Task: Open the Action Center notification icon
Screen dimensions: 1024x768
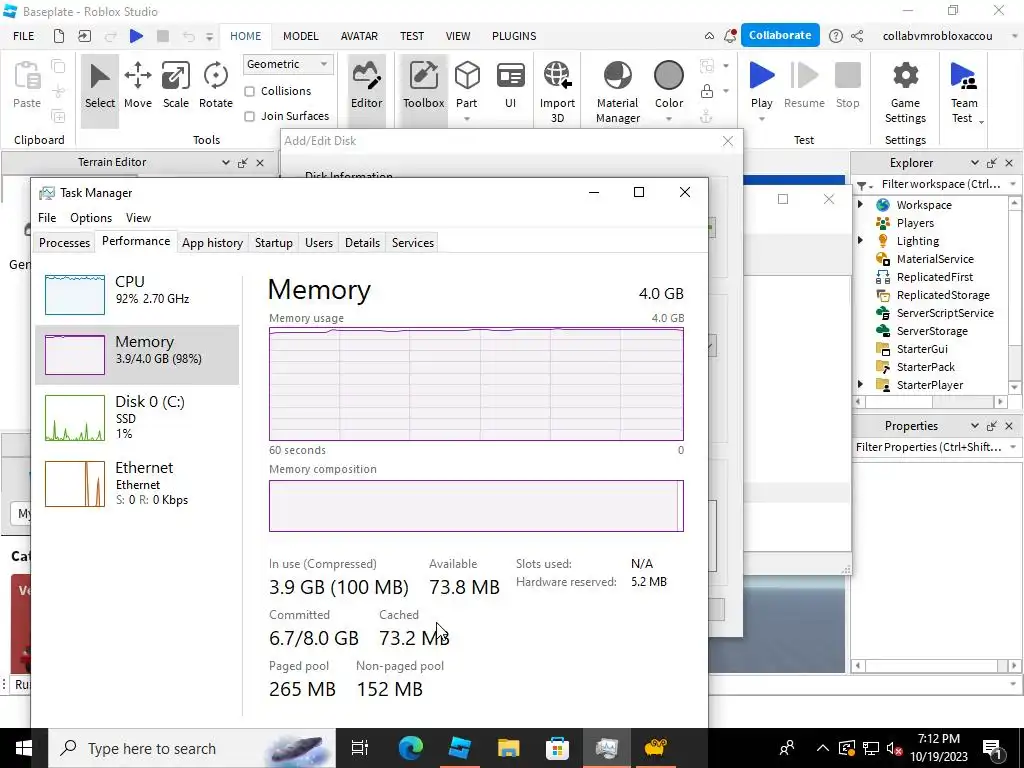Action: [993, 748]
